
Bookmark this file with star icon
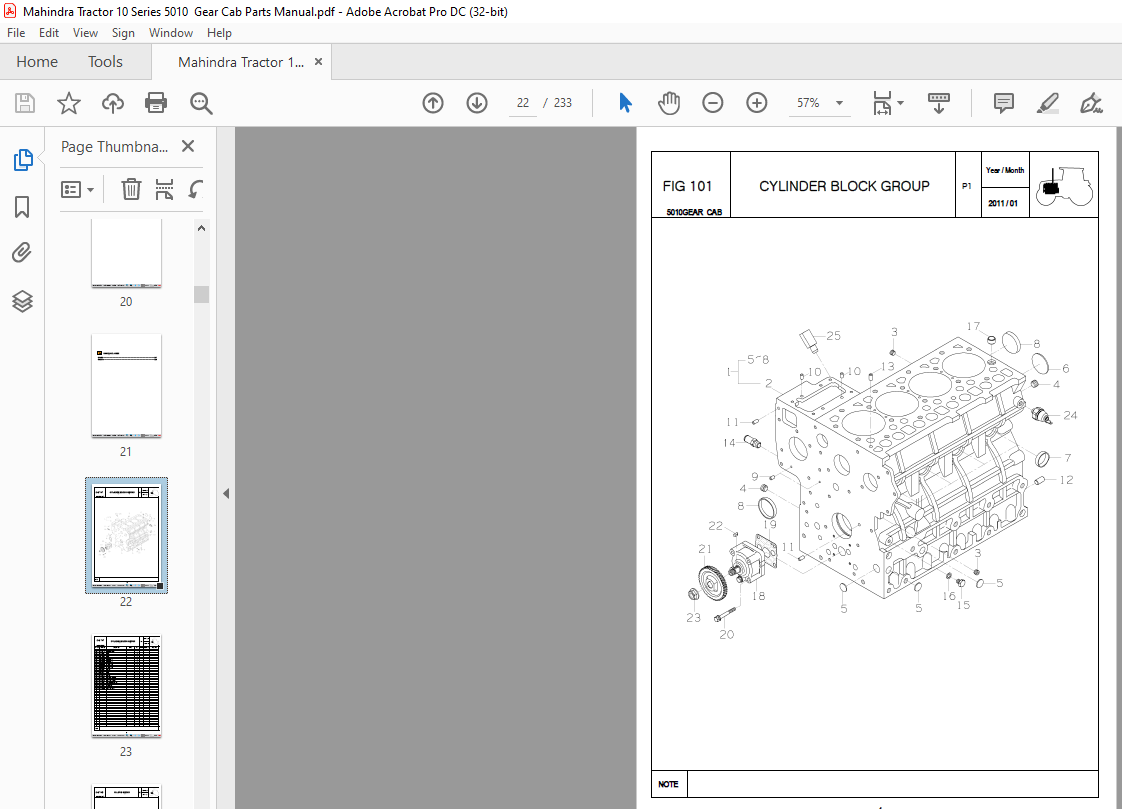(68, 103)
